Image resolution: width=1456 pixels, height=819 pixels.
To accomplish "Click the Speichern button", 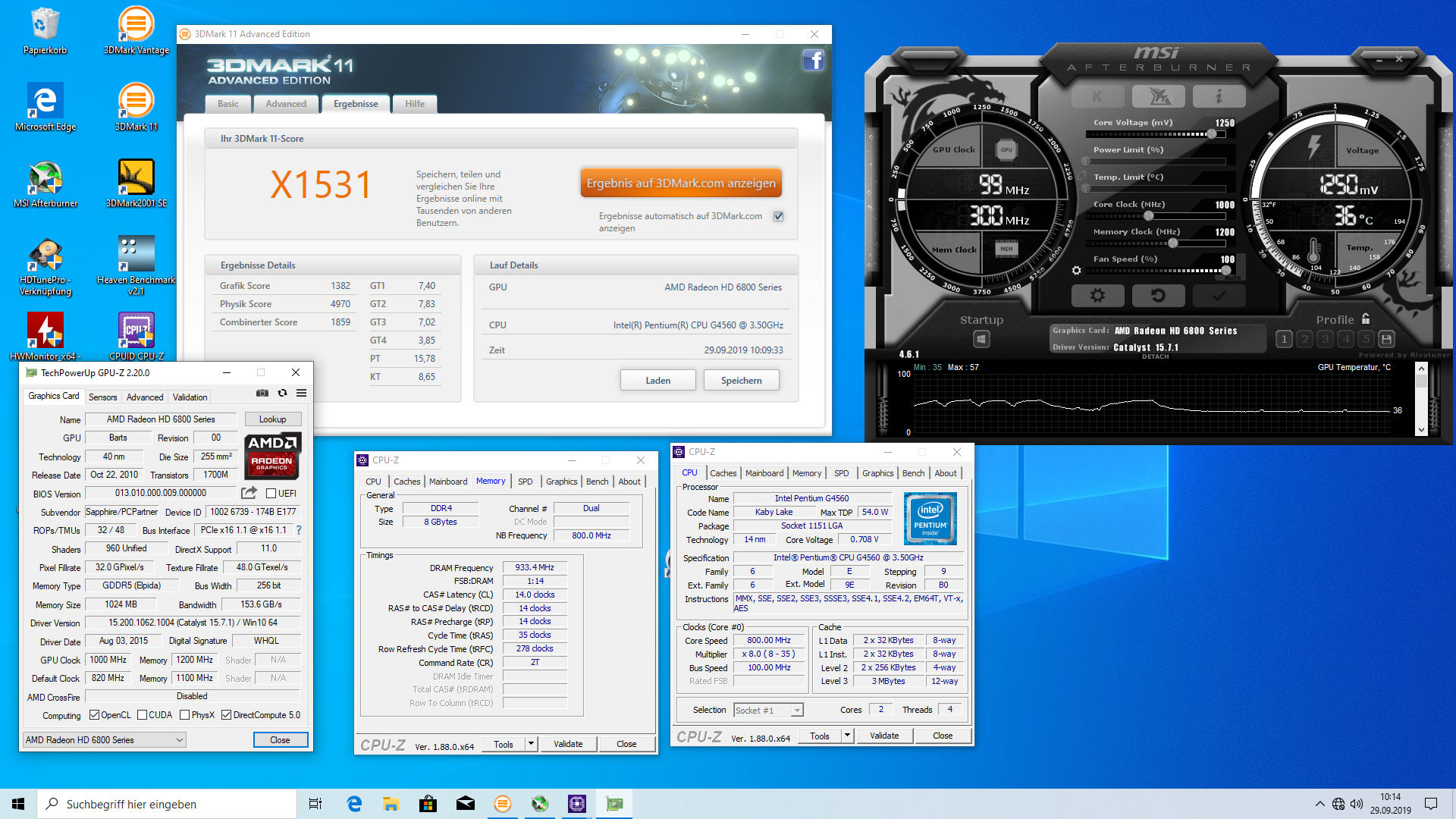I will tap(742, 381).
